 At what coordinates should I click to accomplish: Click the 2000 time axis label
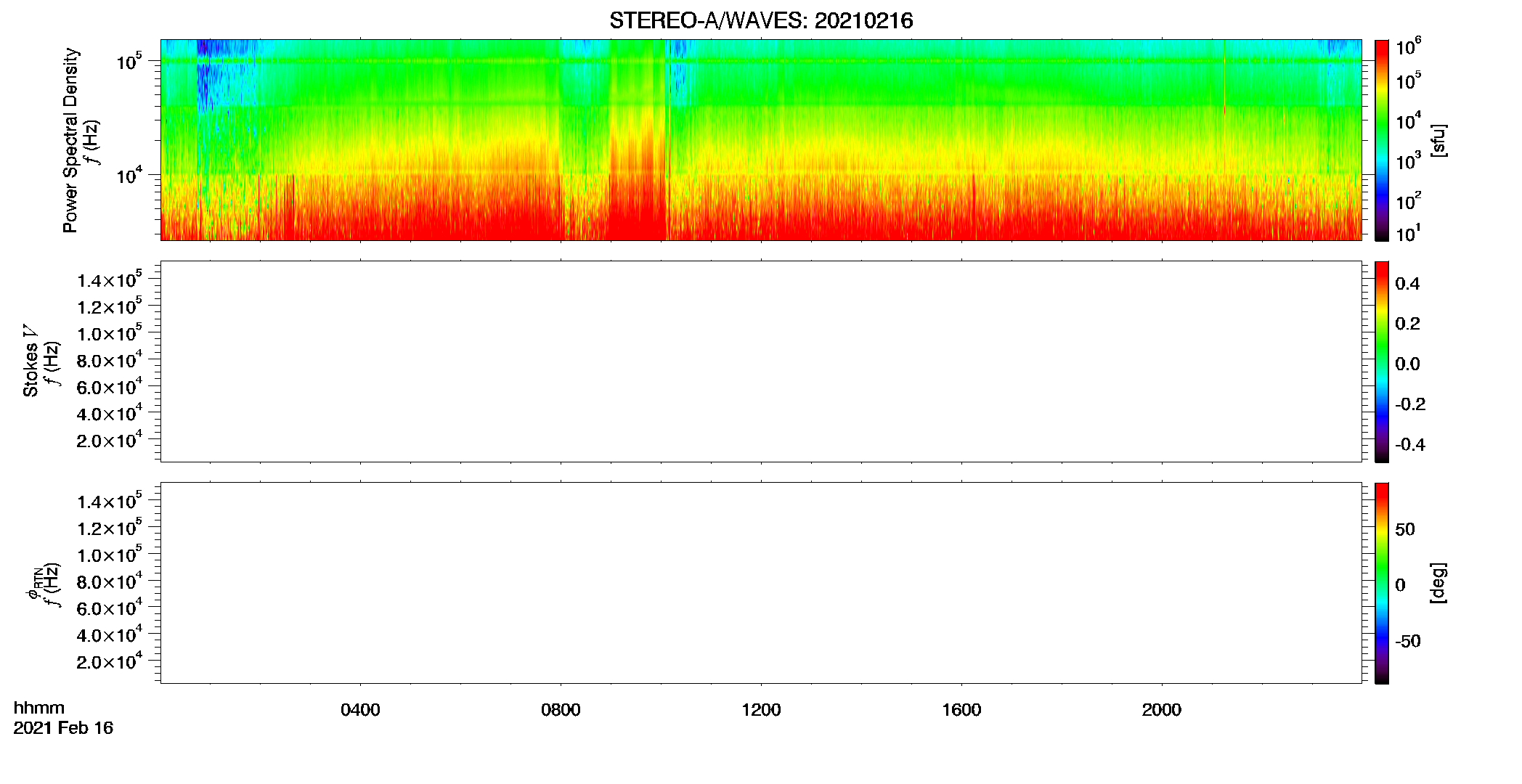(1162, 710)
